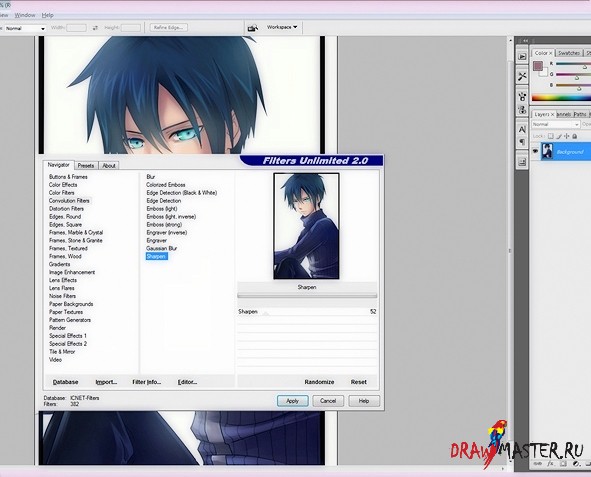Toggle lock image pixels brush icon
Viewport: 591px width, 477px height.
(559, 136)
